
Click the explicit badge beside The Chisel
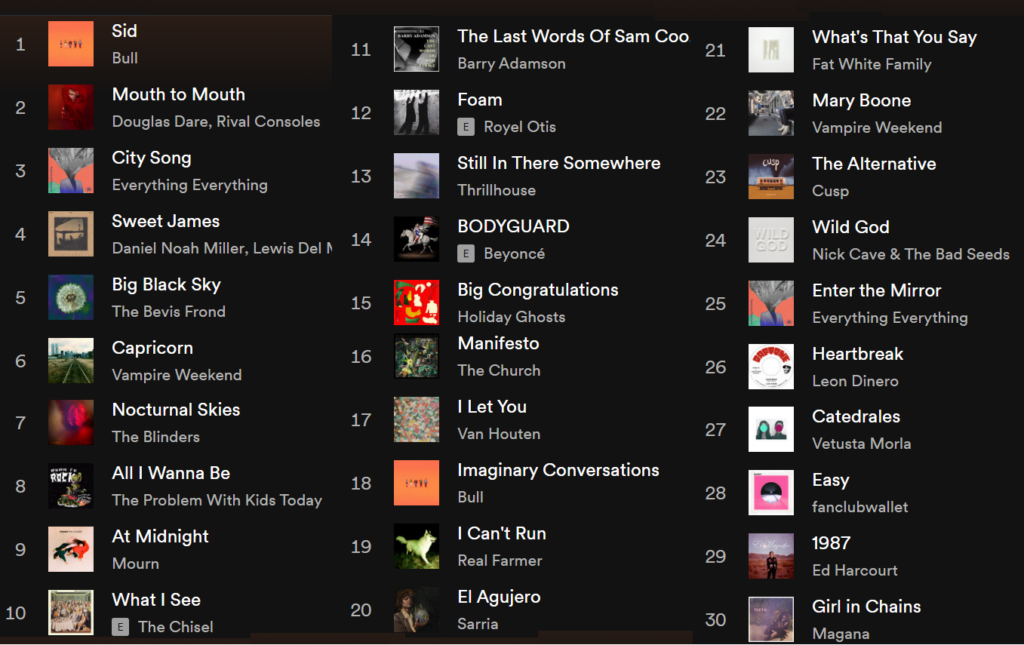pyautogui.click(x=120, y=627)
